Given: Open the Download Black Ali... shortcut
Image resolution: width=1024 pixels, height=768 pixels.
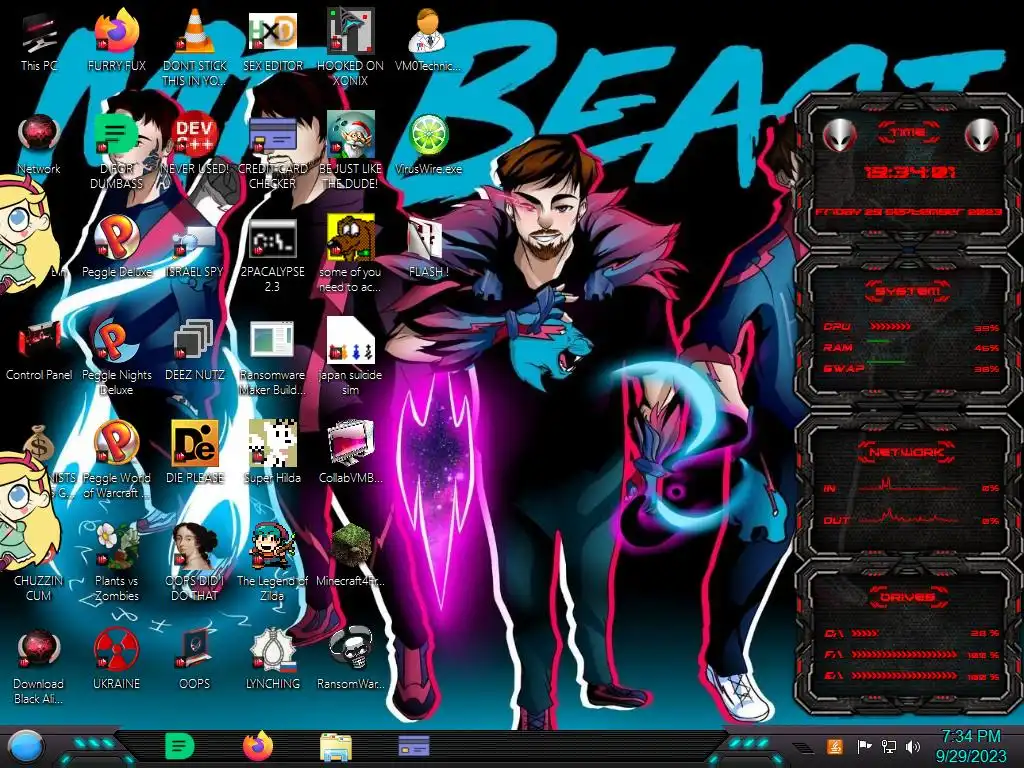Looking at the screenshot, I should [39, 667].
